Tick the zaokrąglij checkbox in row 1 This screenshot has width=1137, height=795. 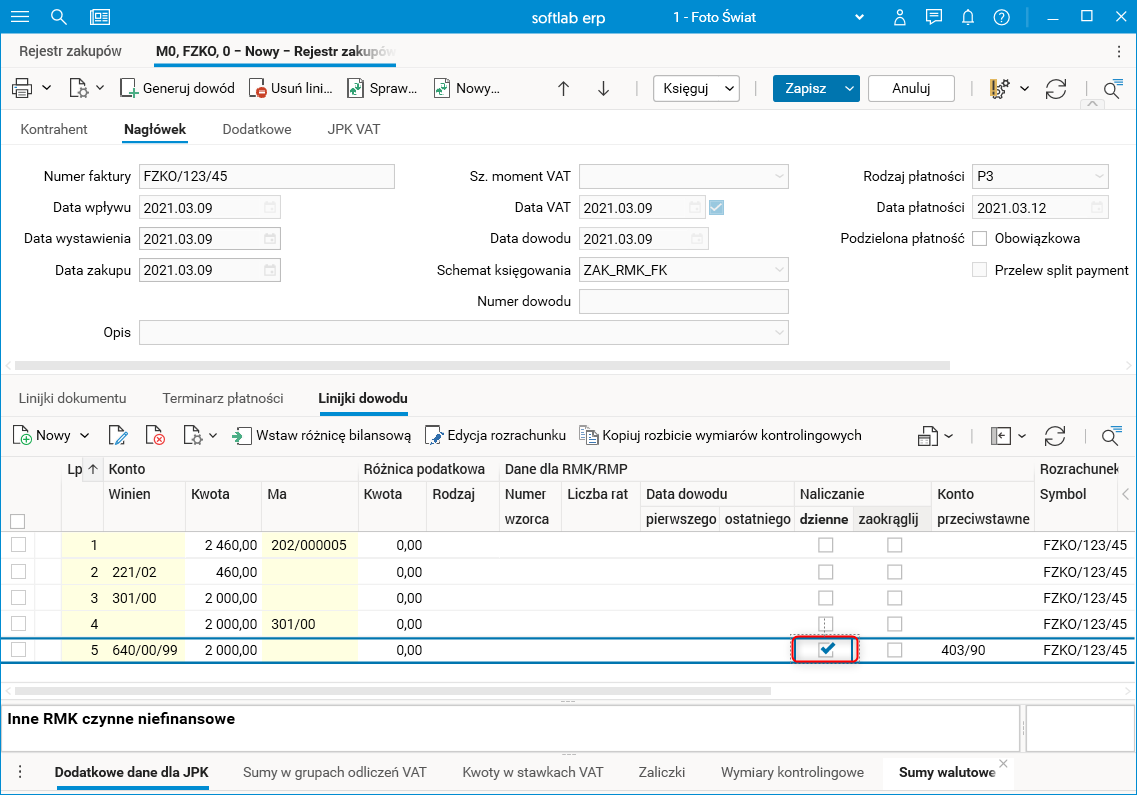(894, 545)
